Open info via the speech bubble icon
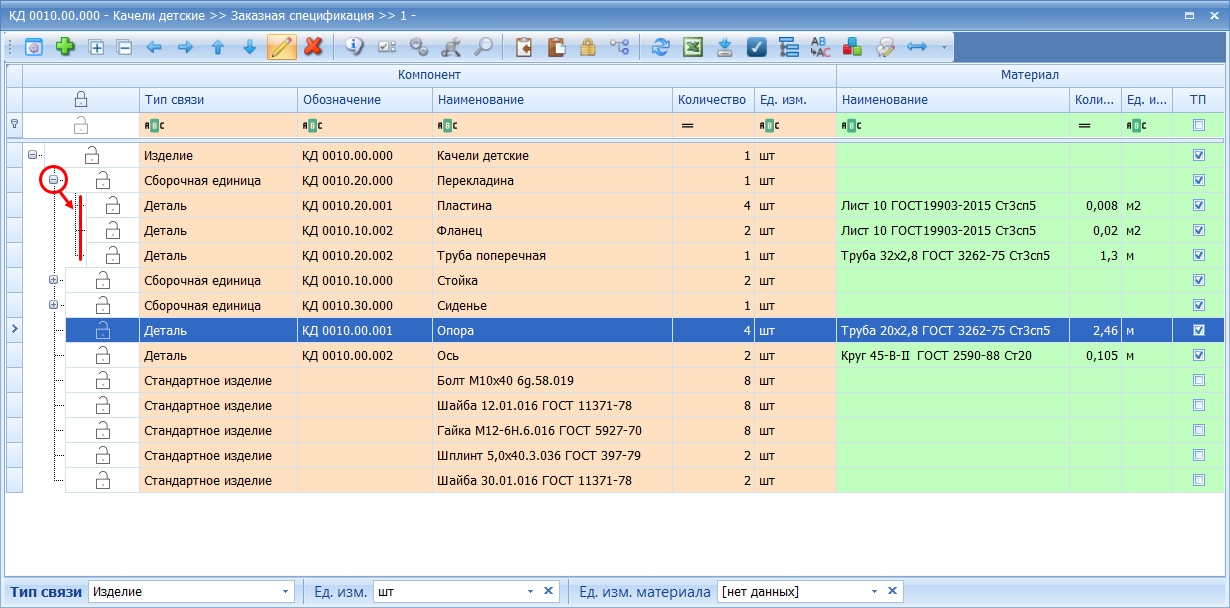 point(355,47)
